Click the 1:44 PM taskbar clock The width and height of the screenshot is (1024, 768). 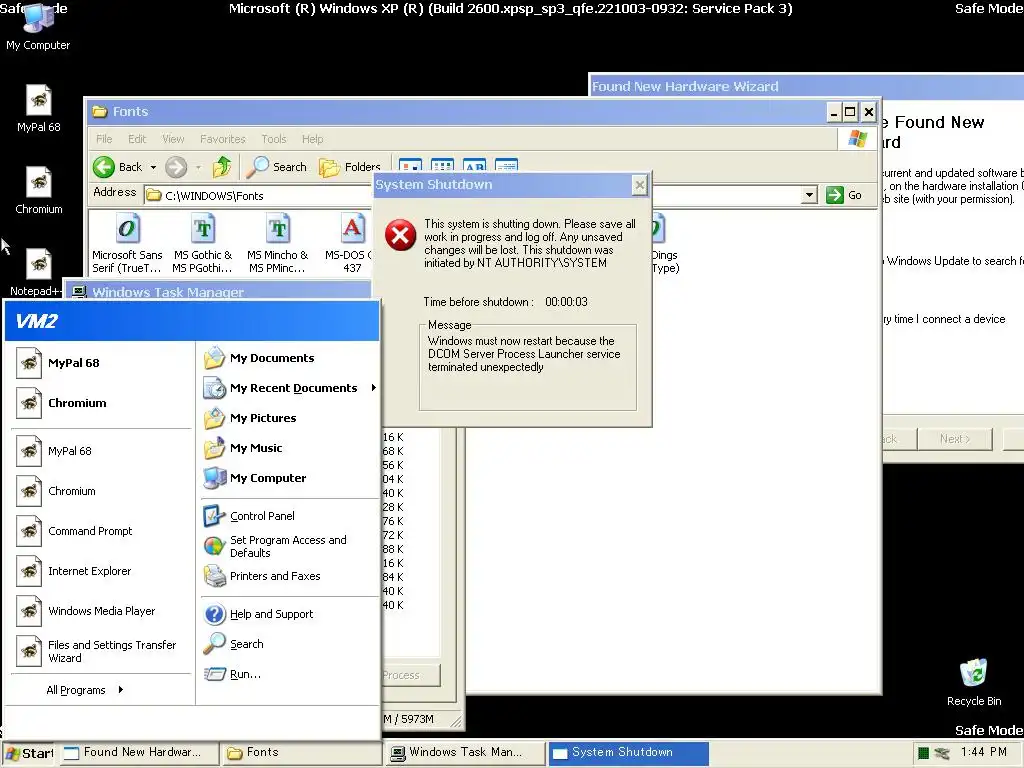click(984, 752)
